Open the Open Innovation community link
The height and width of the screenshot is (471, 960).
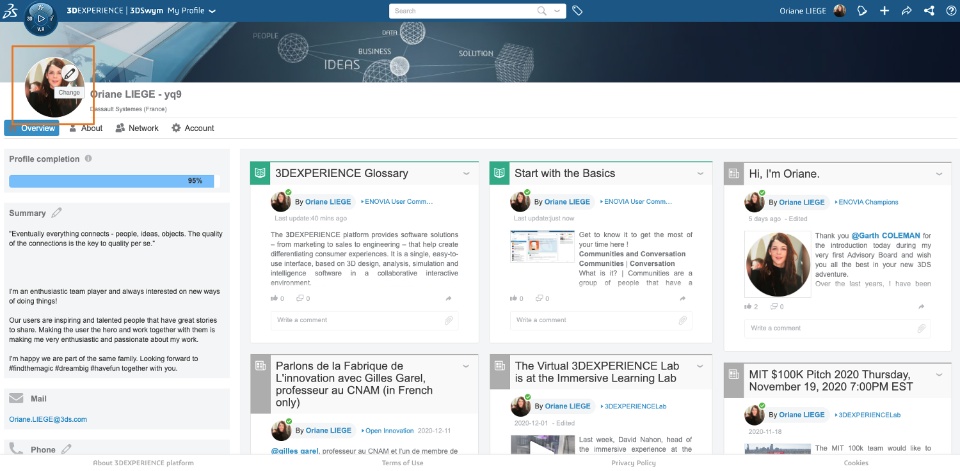click(x=388, y=431)
